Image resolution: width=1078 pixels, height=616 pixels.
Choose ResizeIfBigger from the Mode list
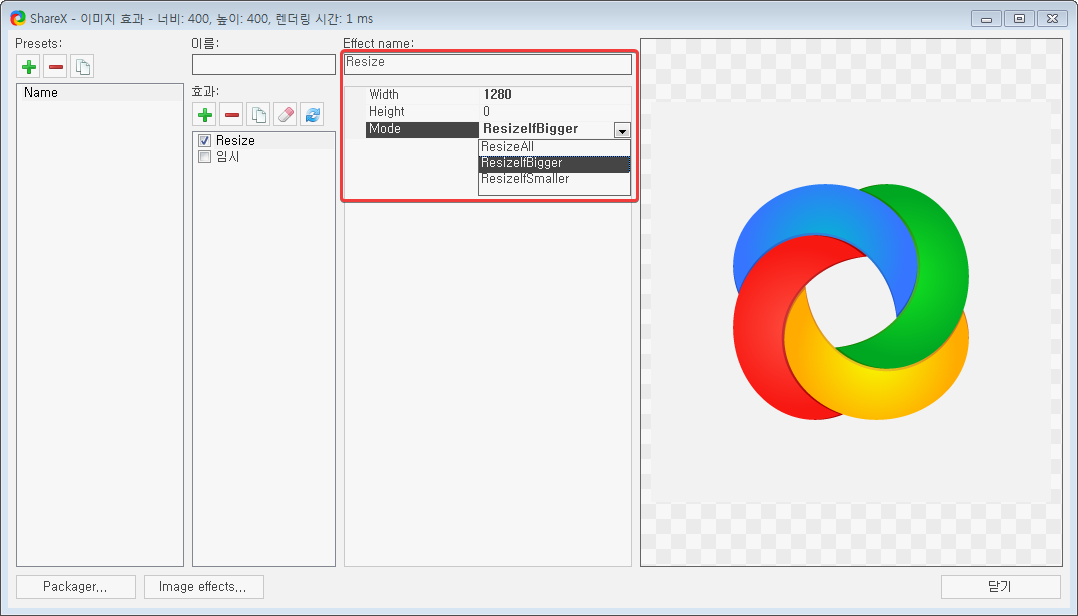[x=554, y=163]
